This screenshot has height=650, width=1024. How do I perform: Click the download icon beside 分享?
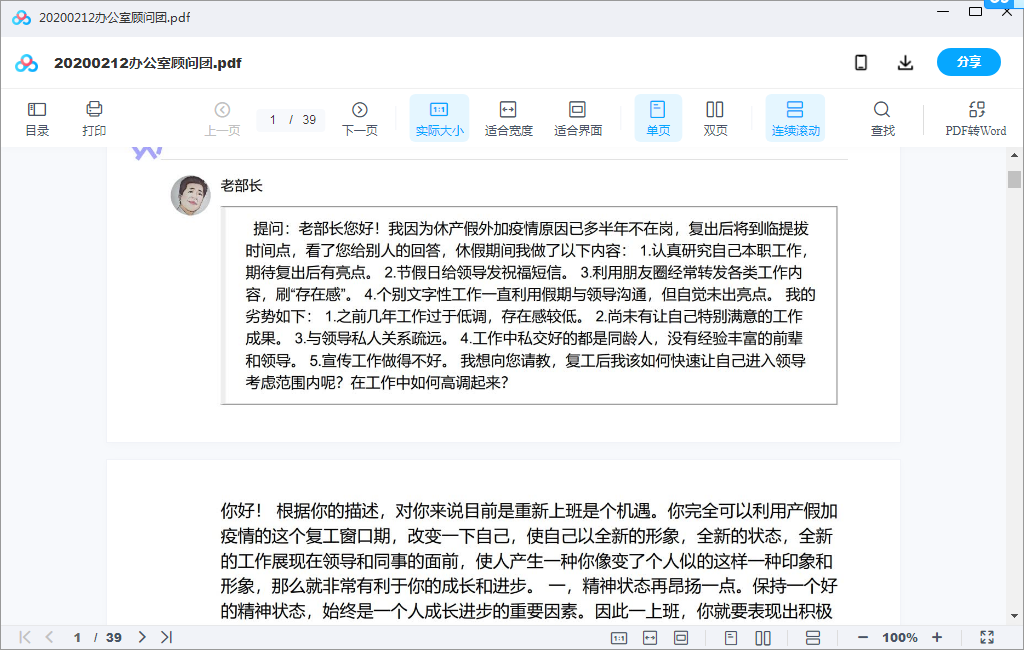[x=905, y=62]
